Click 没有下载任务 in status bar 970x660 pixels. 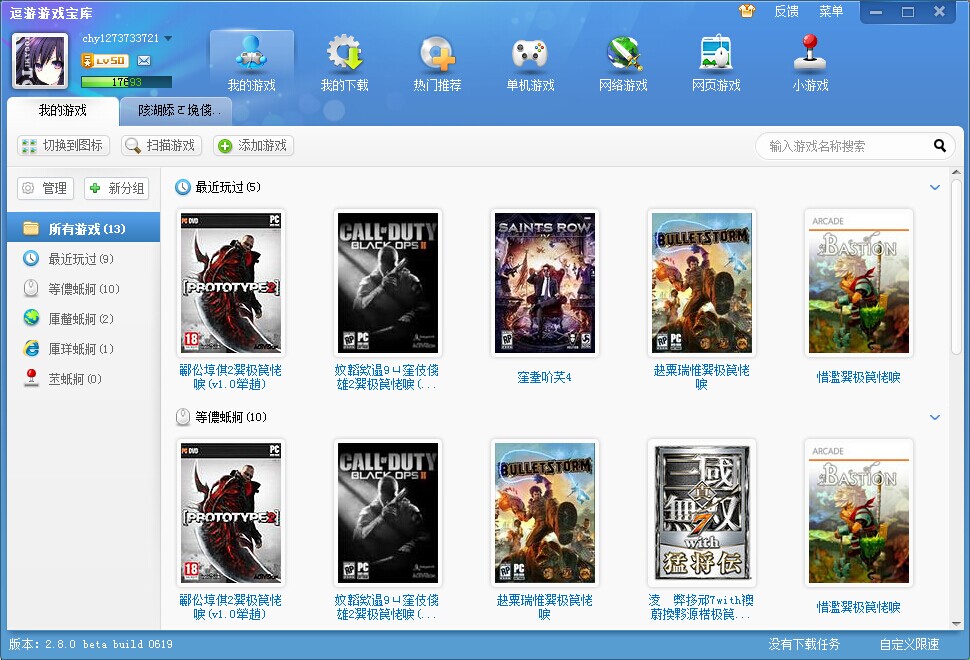804,645
